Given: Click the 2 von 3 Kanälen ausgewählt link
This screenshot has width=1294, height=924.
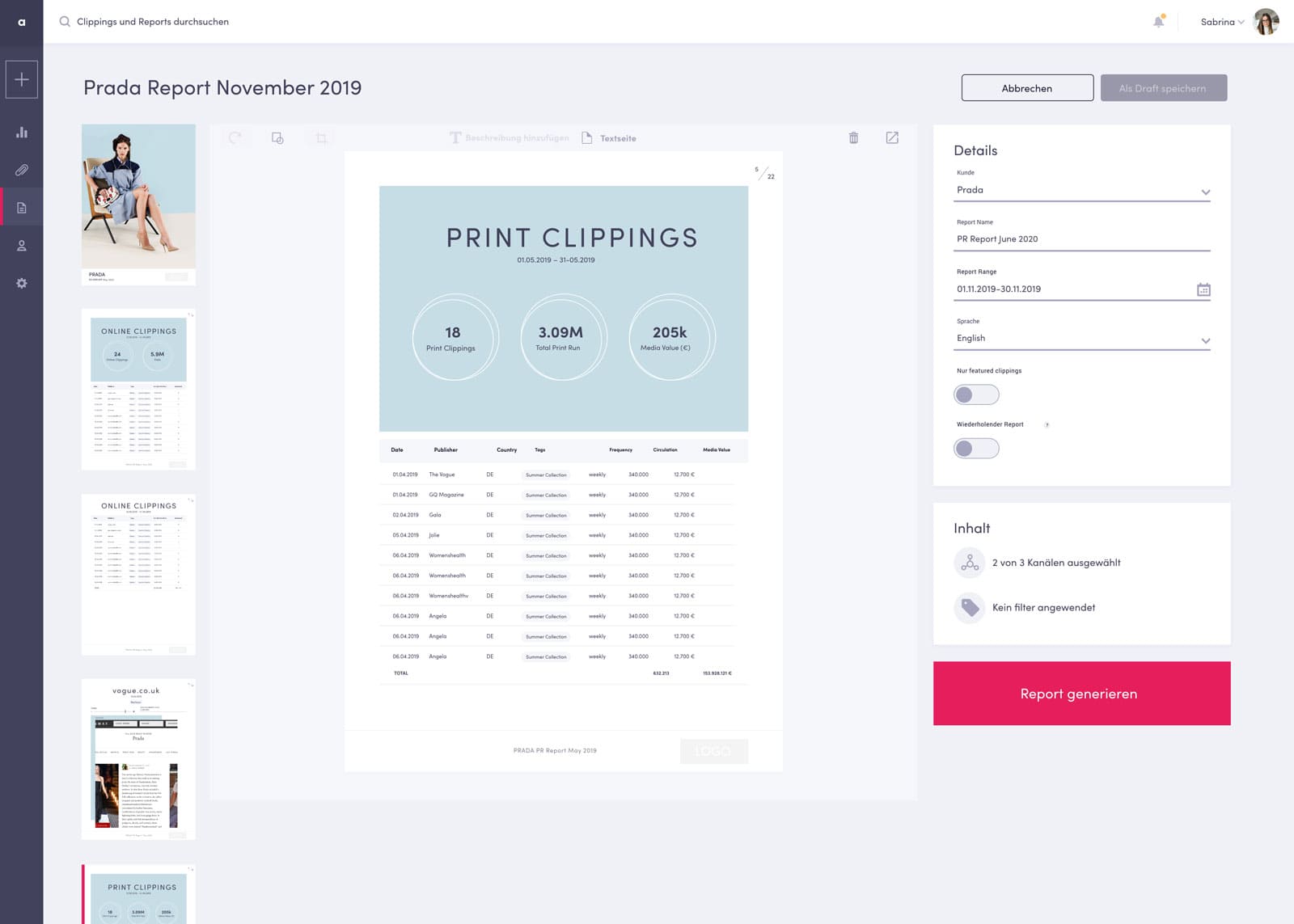Looking at the screenshot, I should pos(1056,563).
